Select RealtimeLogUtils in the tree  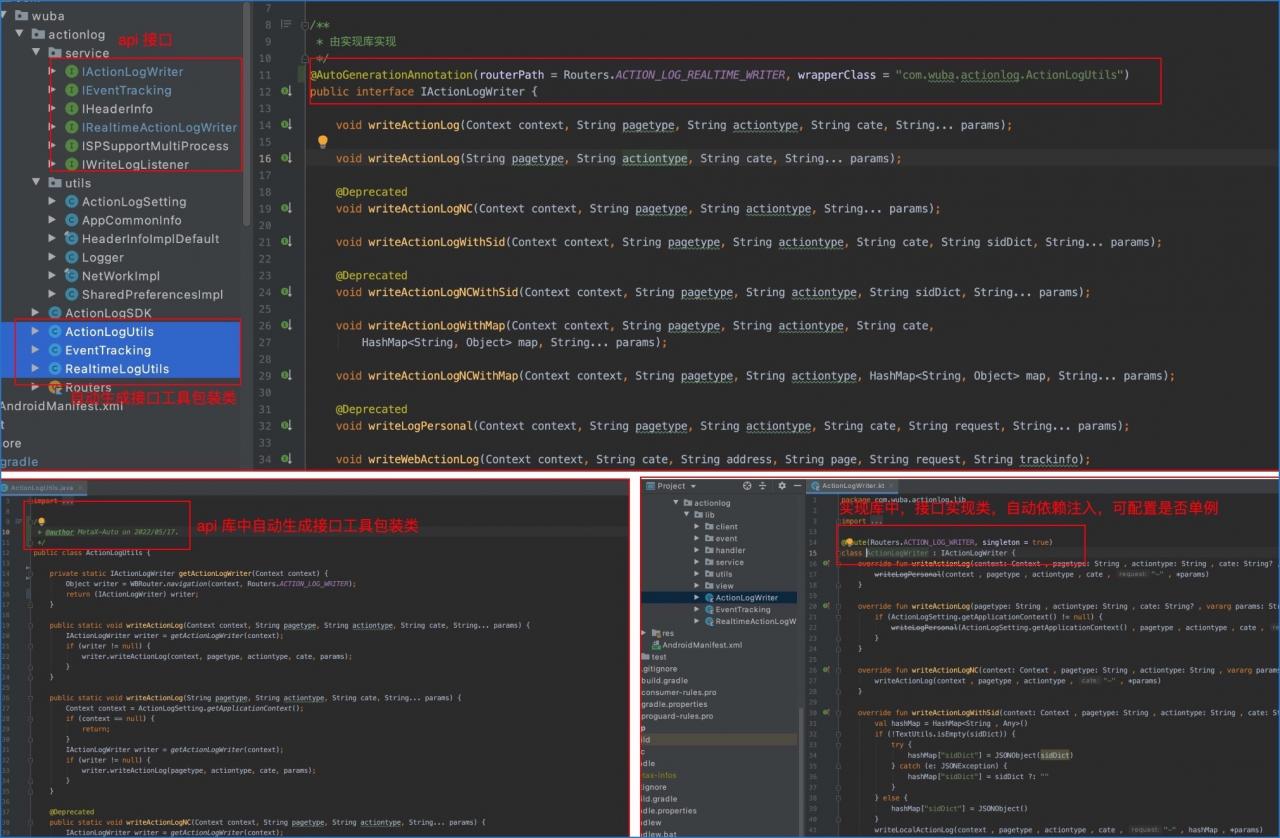117,369
